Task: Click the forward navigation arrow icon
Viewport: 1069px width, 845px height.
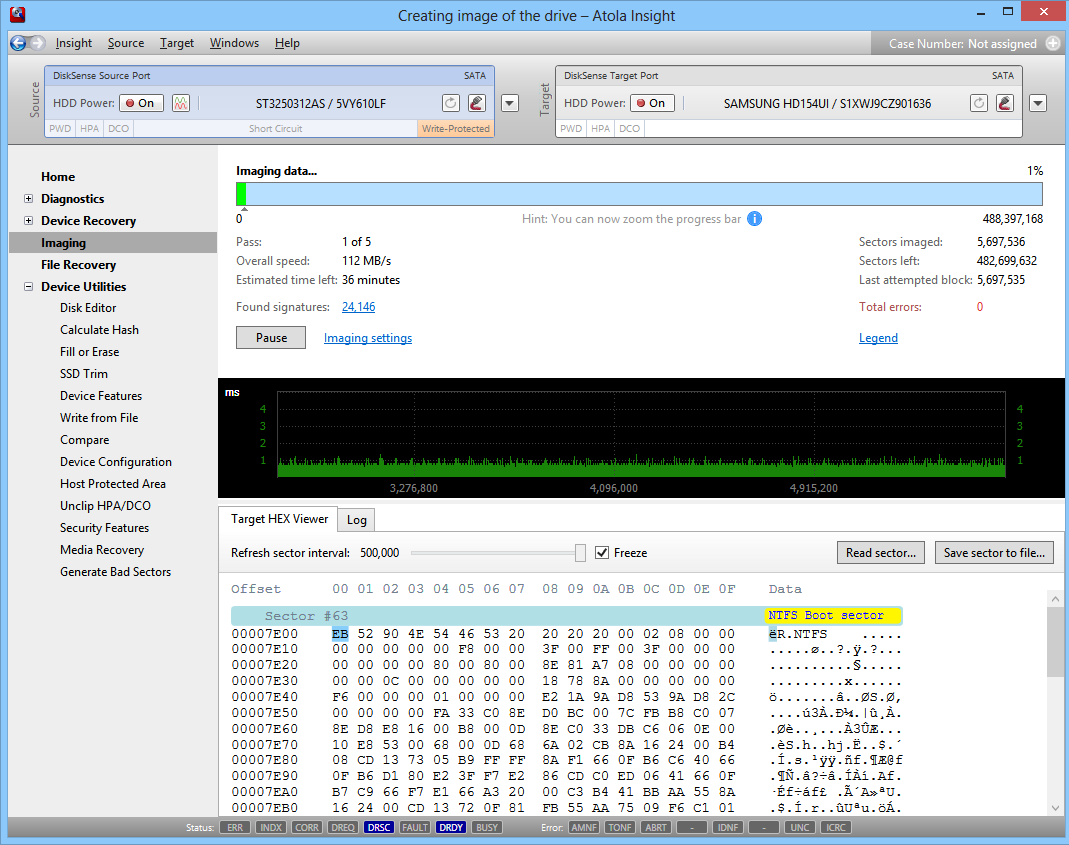Action: [x=37, y=43]
